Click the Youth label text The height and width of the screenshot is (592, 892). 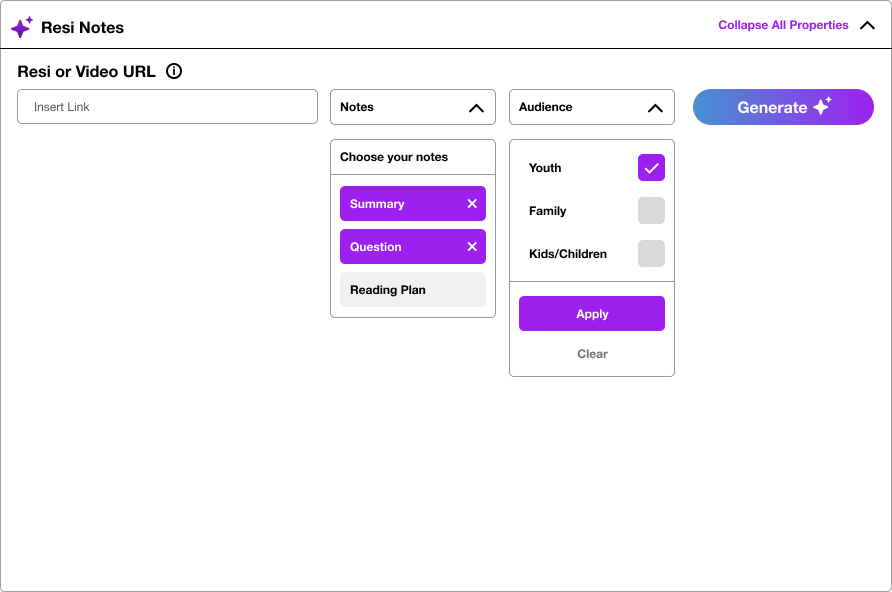(x=545, y=168)
